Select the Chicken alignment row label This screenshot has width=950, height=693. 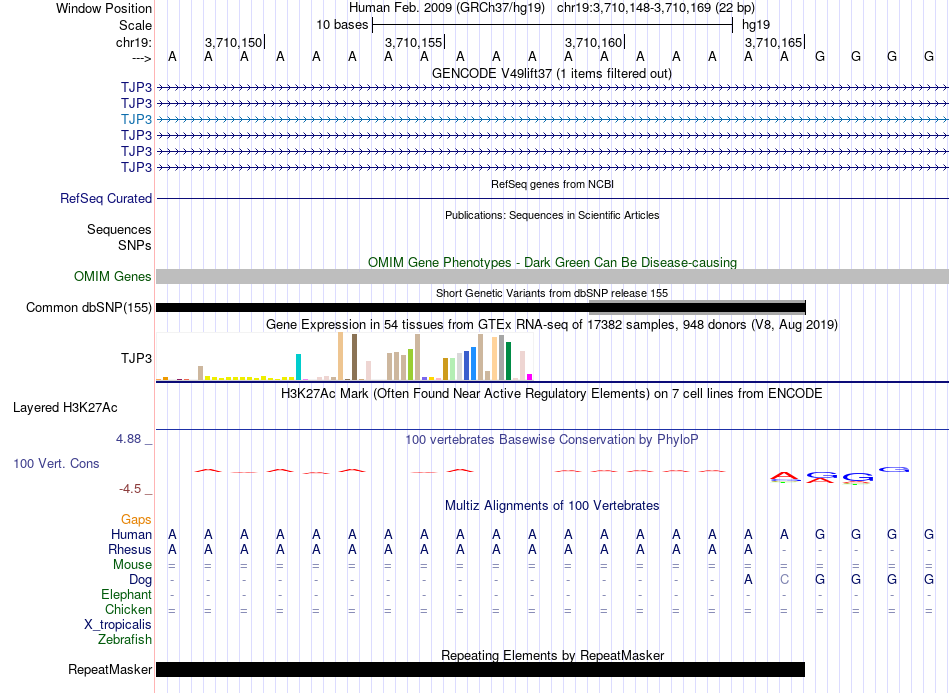point(128,609)
